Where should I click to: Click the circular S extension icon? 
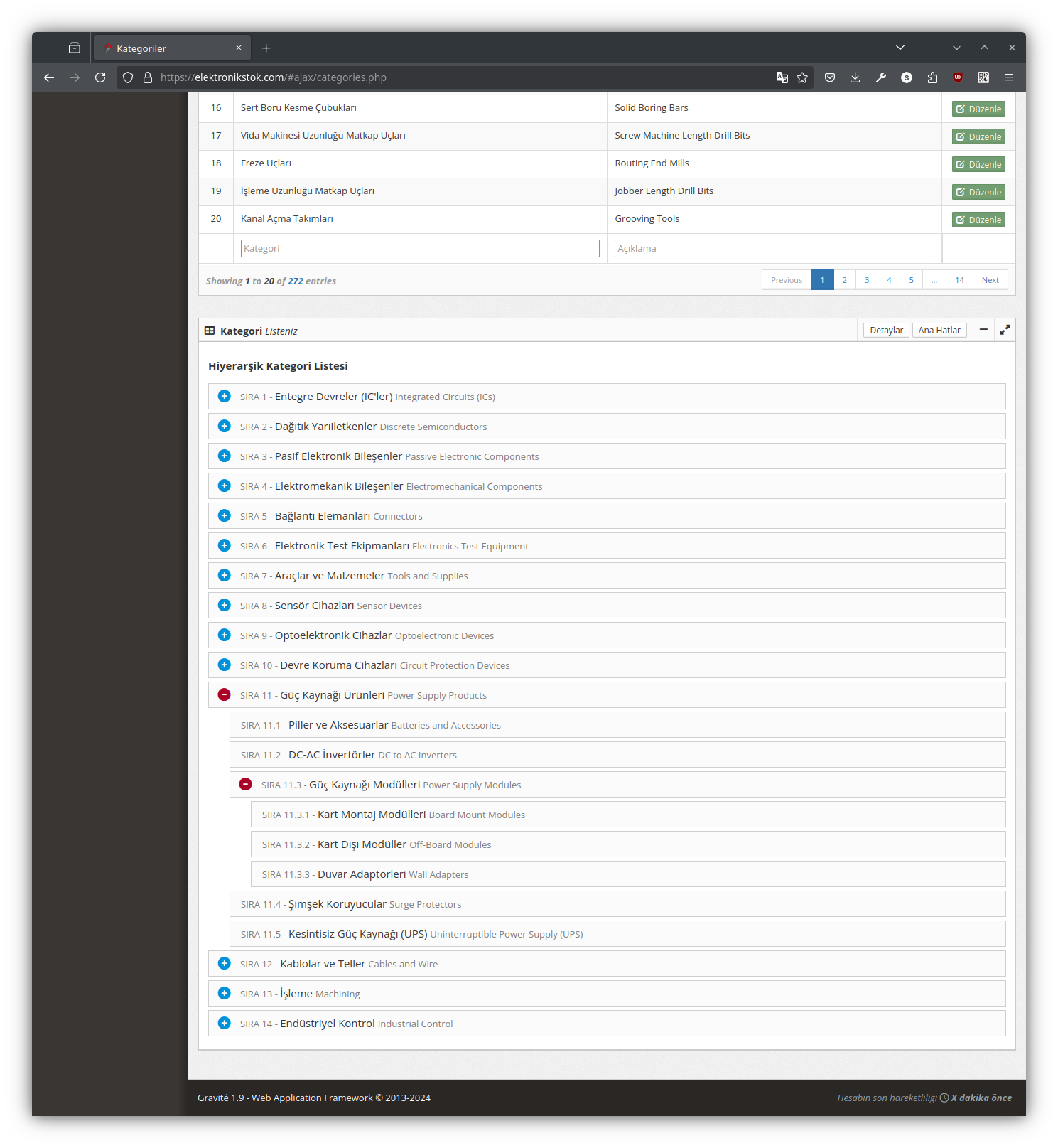click(x=907, y=77)
